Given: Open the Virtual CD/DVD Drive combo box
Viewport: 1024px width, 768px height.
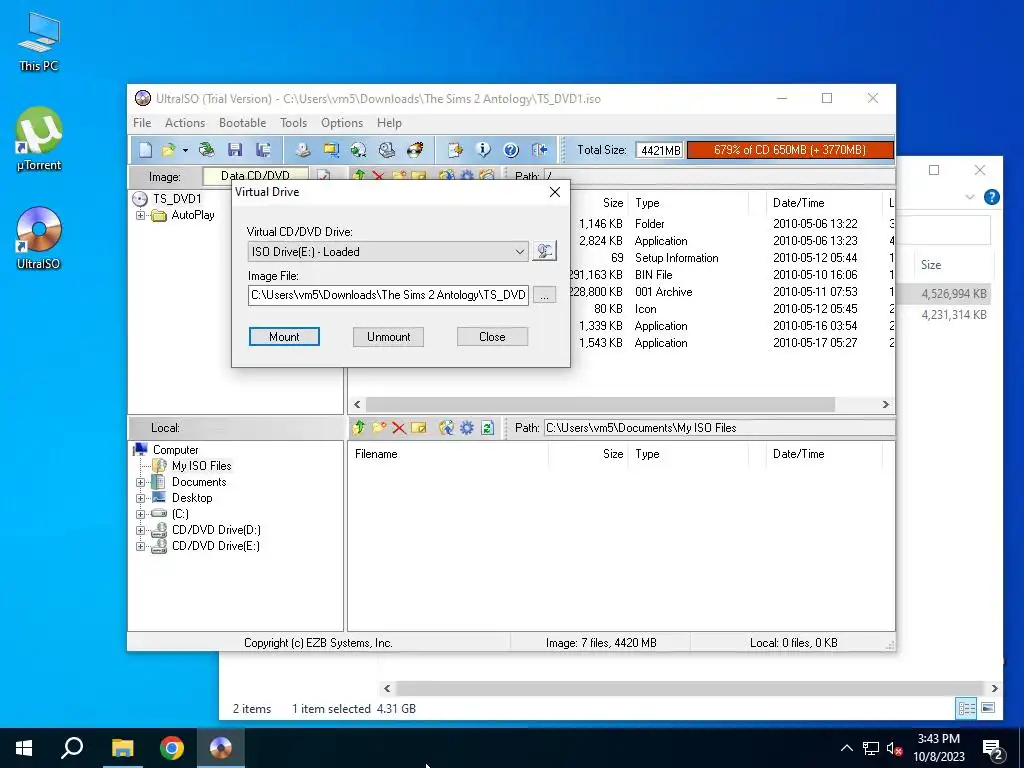Looking at the screenshot, I should click(x=388, y=251).
